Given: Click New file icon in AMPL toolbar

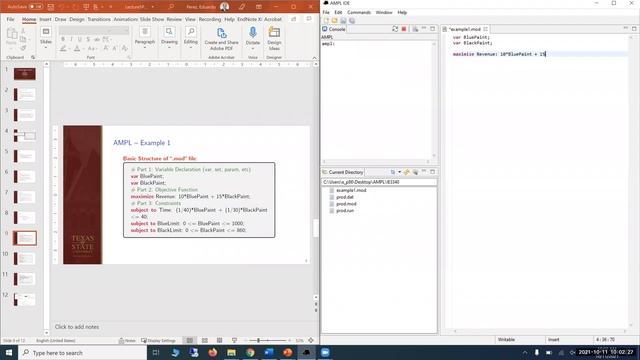Looking at the screenshot, I should tap(326, 20).
